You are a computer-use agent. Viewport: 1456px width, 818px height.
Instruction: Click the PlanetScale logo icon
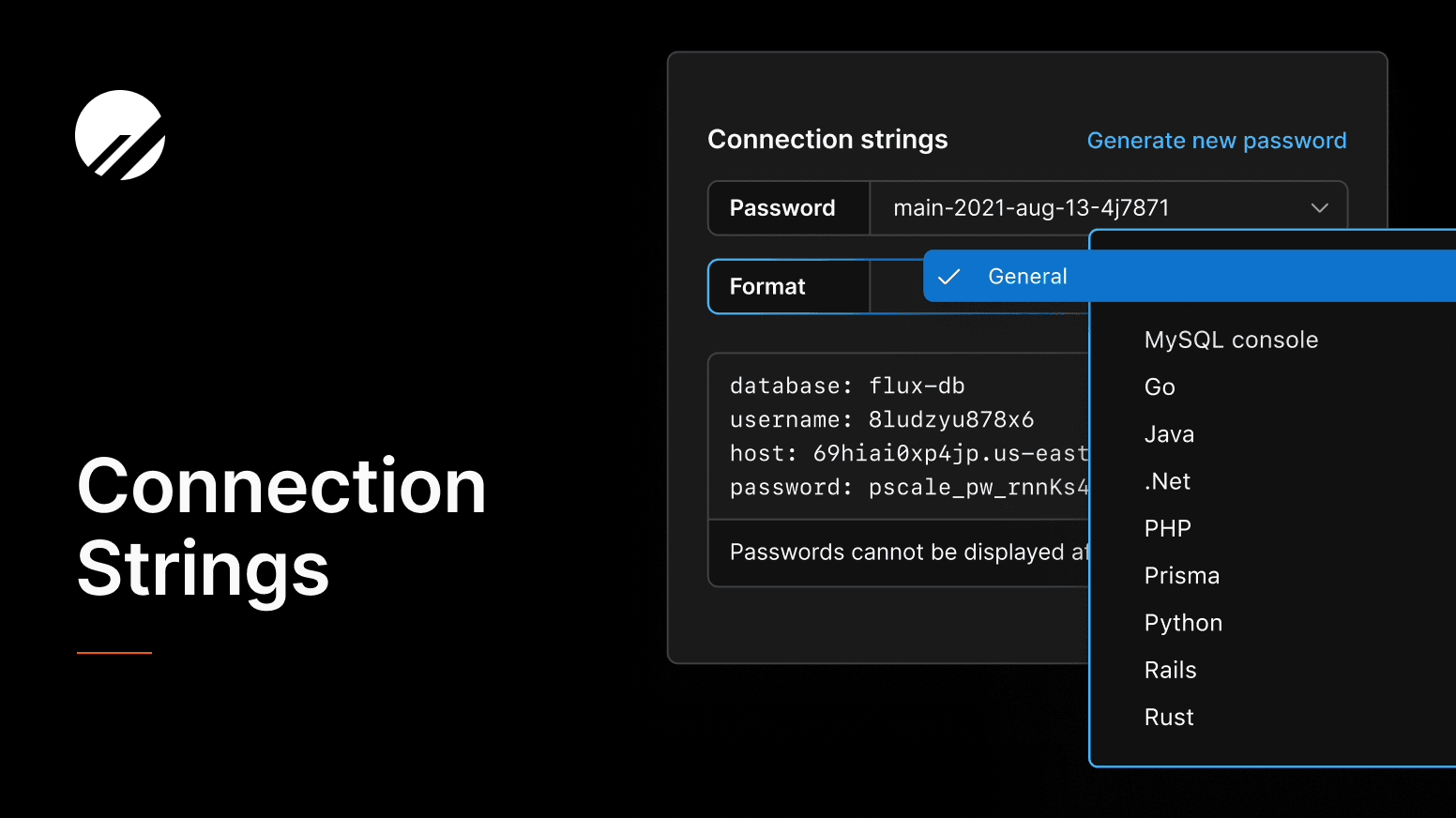click(119, 135)
